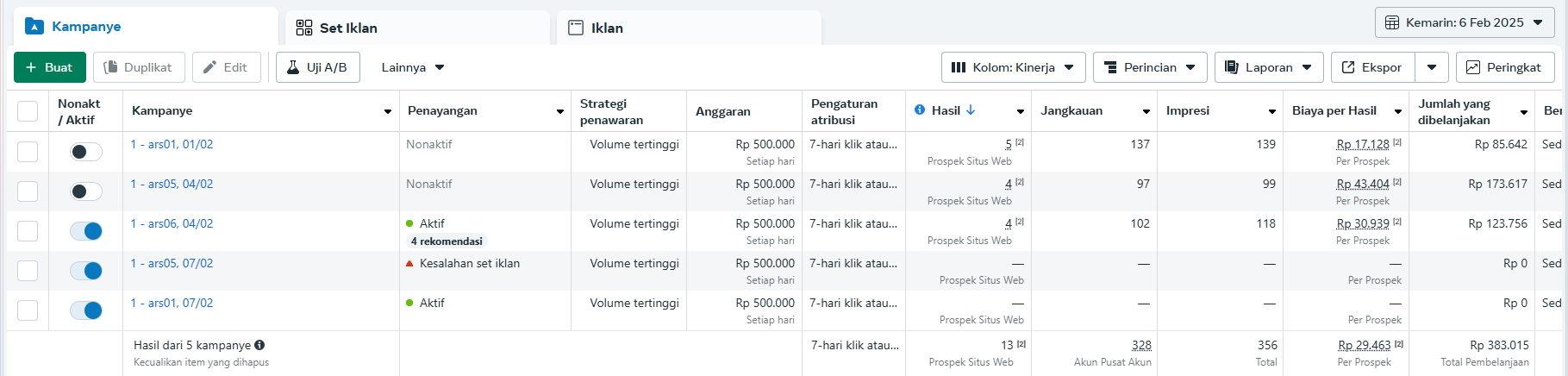Click the Uji A/B flask icon
The height and width of the screenshot is (376, 1568).
tap(293, 67)
